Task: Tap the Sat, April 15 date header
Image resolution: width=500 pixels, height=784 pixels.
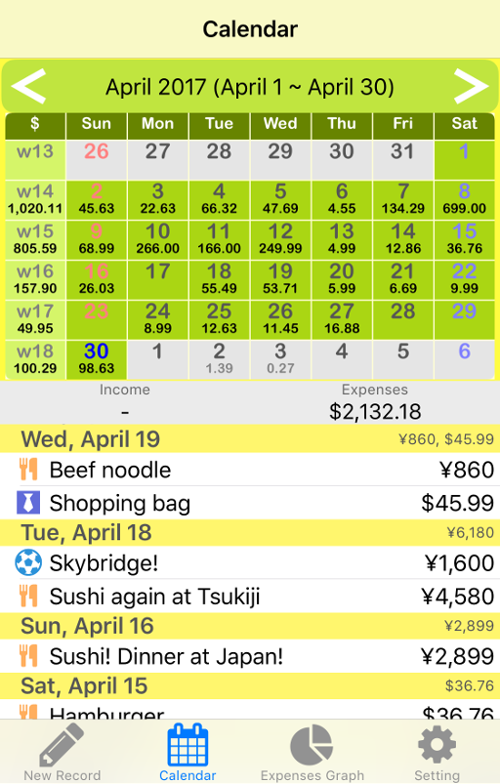Action: click(250, 686)
